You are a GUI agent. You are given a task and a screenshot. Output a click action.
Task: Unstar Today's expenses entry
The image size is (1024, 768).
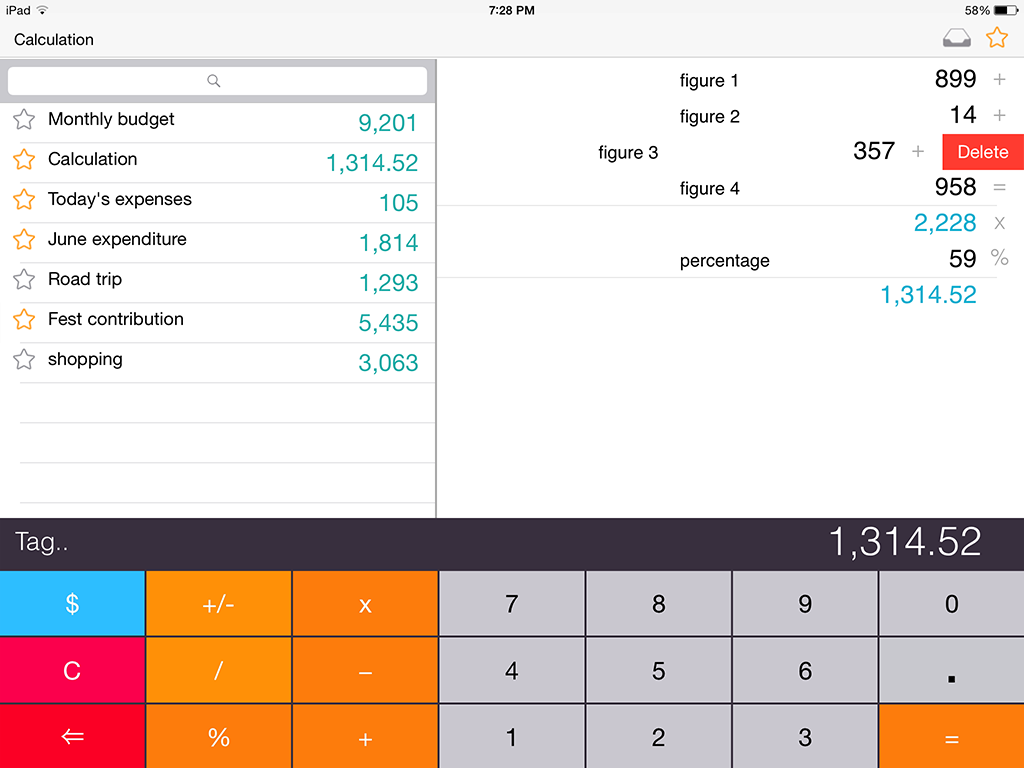coord(24,199)
